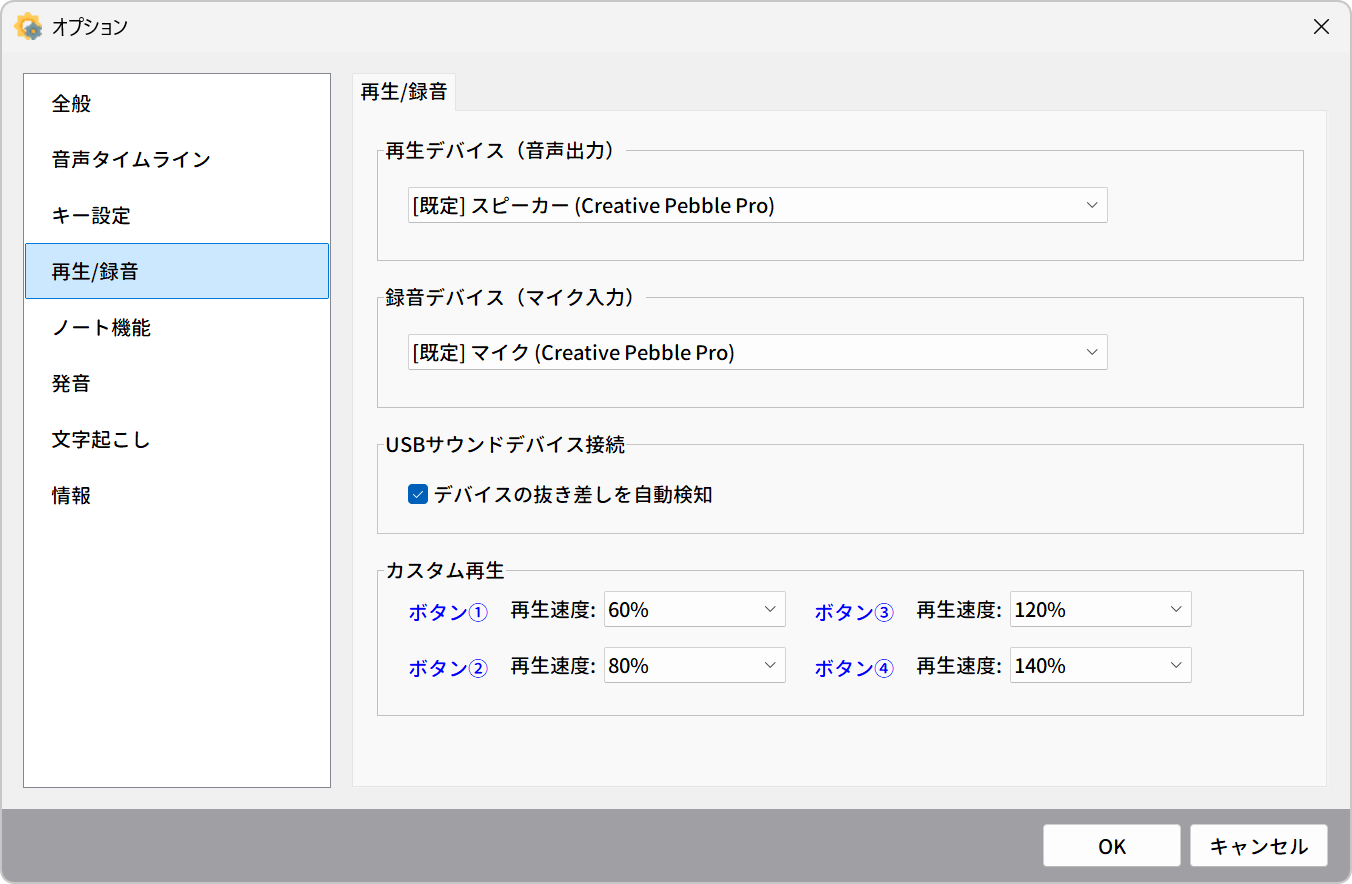The width and height of the screenshot is (1352, 884).
Task: Expand ボタン④ 再生速度 140% dropdown
Action: point(1100,665)
